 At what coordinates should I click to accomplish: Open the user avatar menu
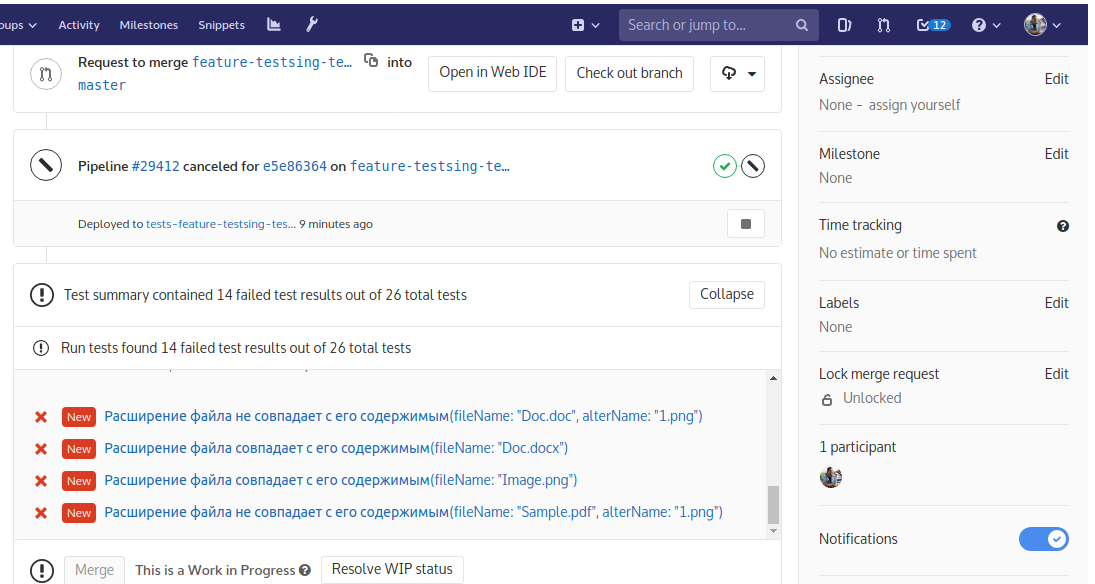click(1042, 25)
